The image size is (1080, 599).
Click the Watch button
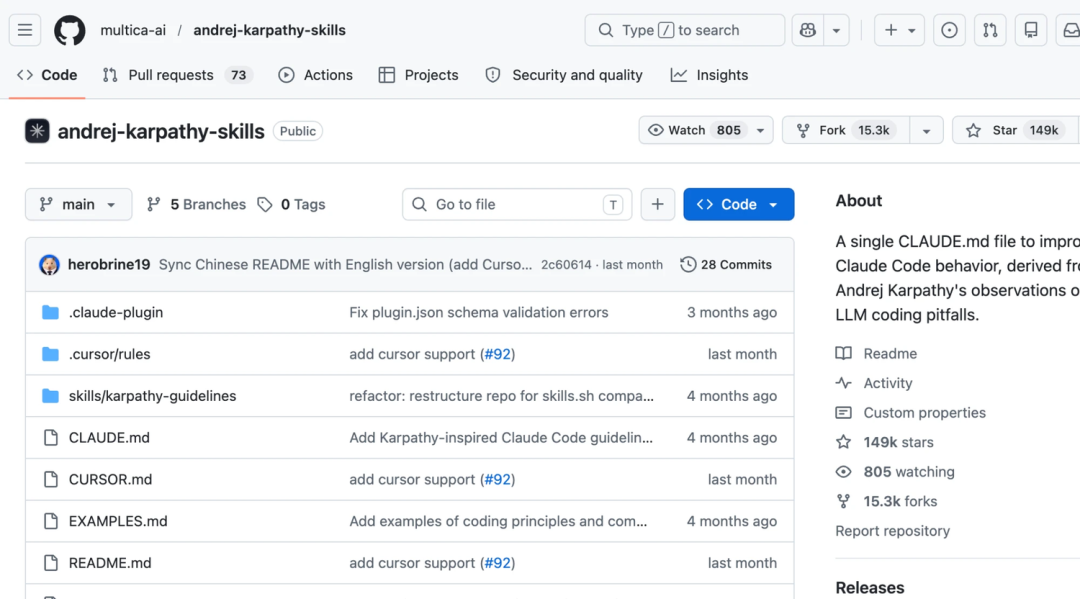coord(694,130)
